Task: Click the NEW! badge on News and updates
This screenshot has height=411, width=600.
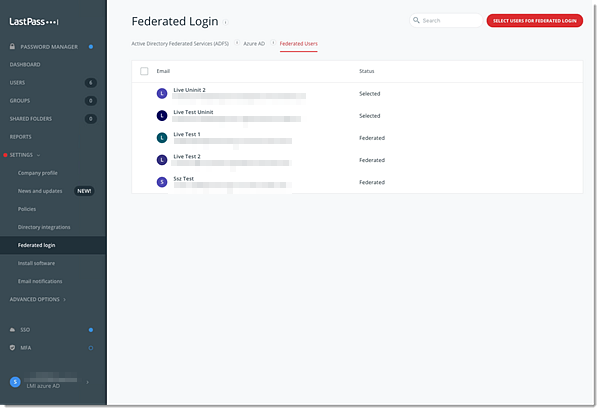Action: point(84,191)
